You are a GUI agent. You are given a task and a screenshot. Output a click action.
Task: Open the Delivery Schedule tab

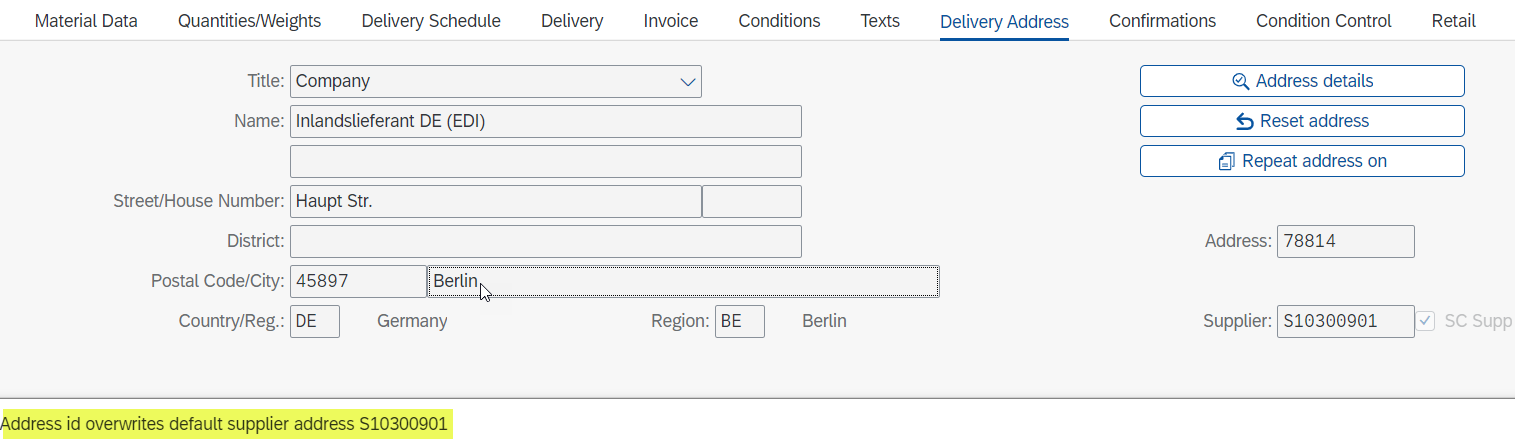pyautogui.click(x=431, y=21)
